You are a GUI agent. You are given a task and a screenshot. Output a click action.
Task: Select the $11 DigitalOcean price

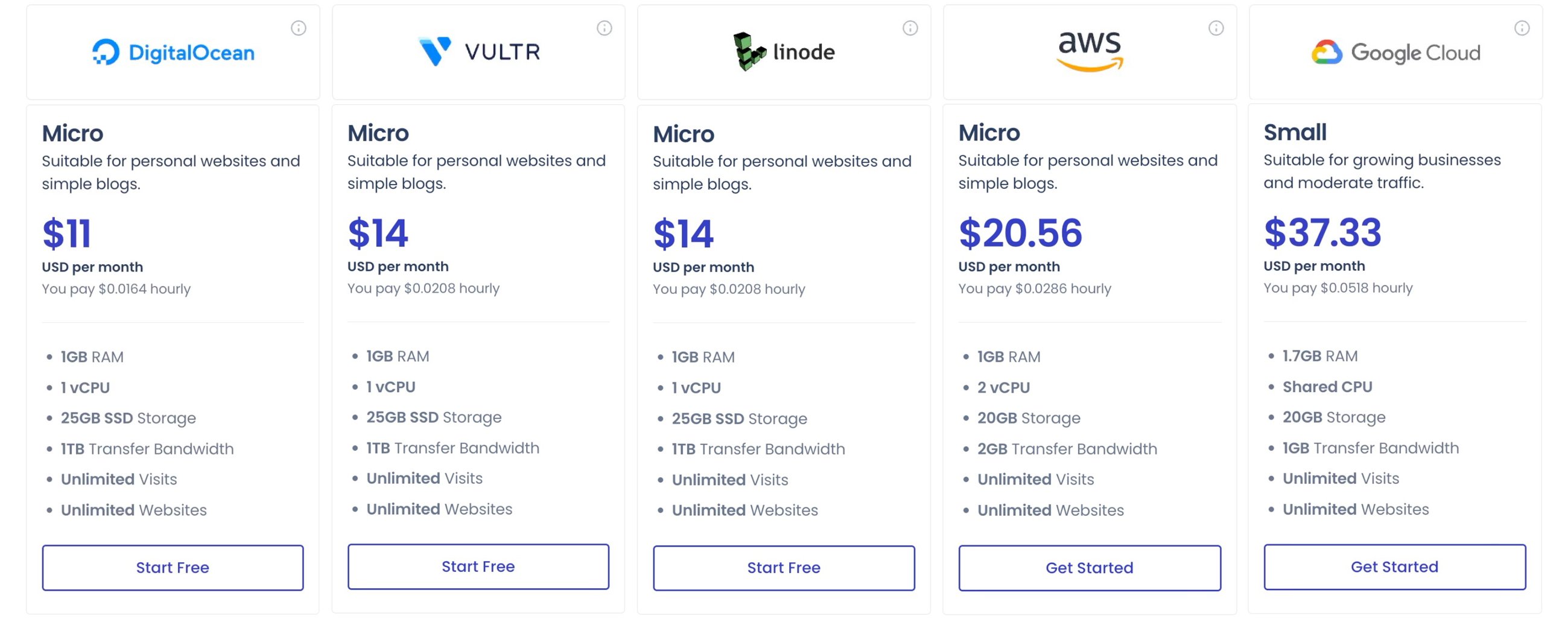(67, 233)
